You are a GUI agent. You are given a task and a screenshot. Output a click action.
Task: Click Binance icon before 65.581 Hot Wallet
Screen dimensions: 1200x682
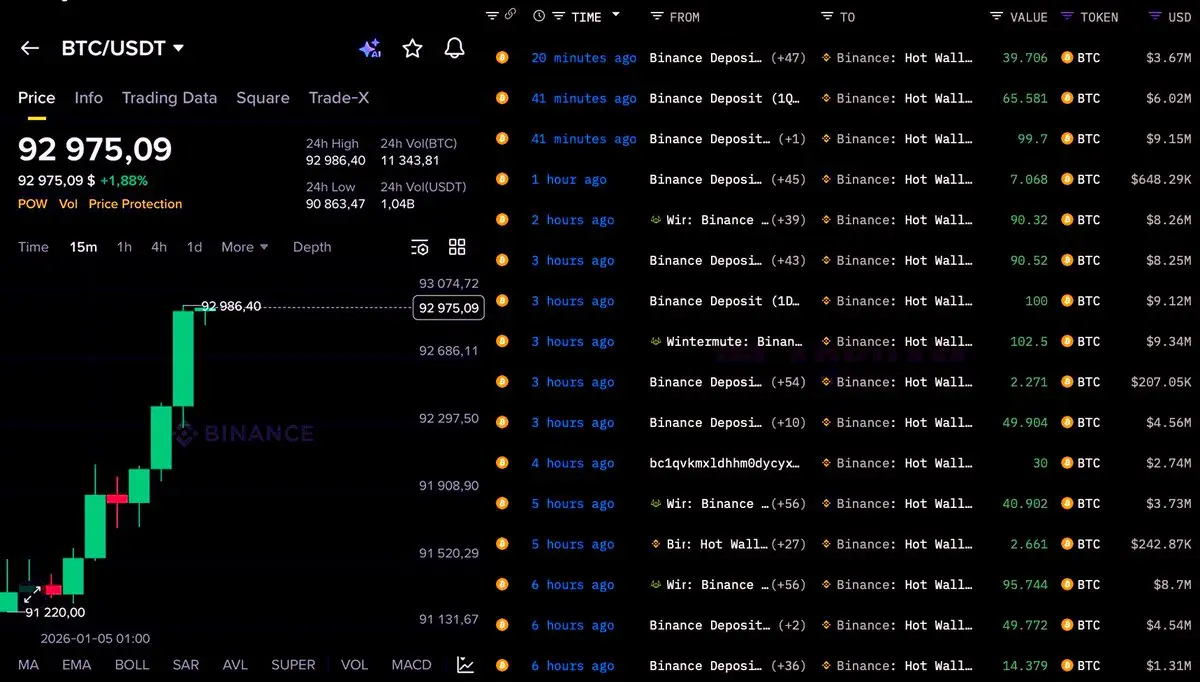pos(826,98)
